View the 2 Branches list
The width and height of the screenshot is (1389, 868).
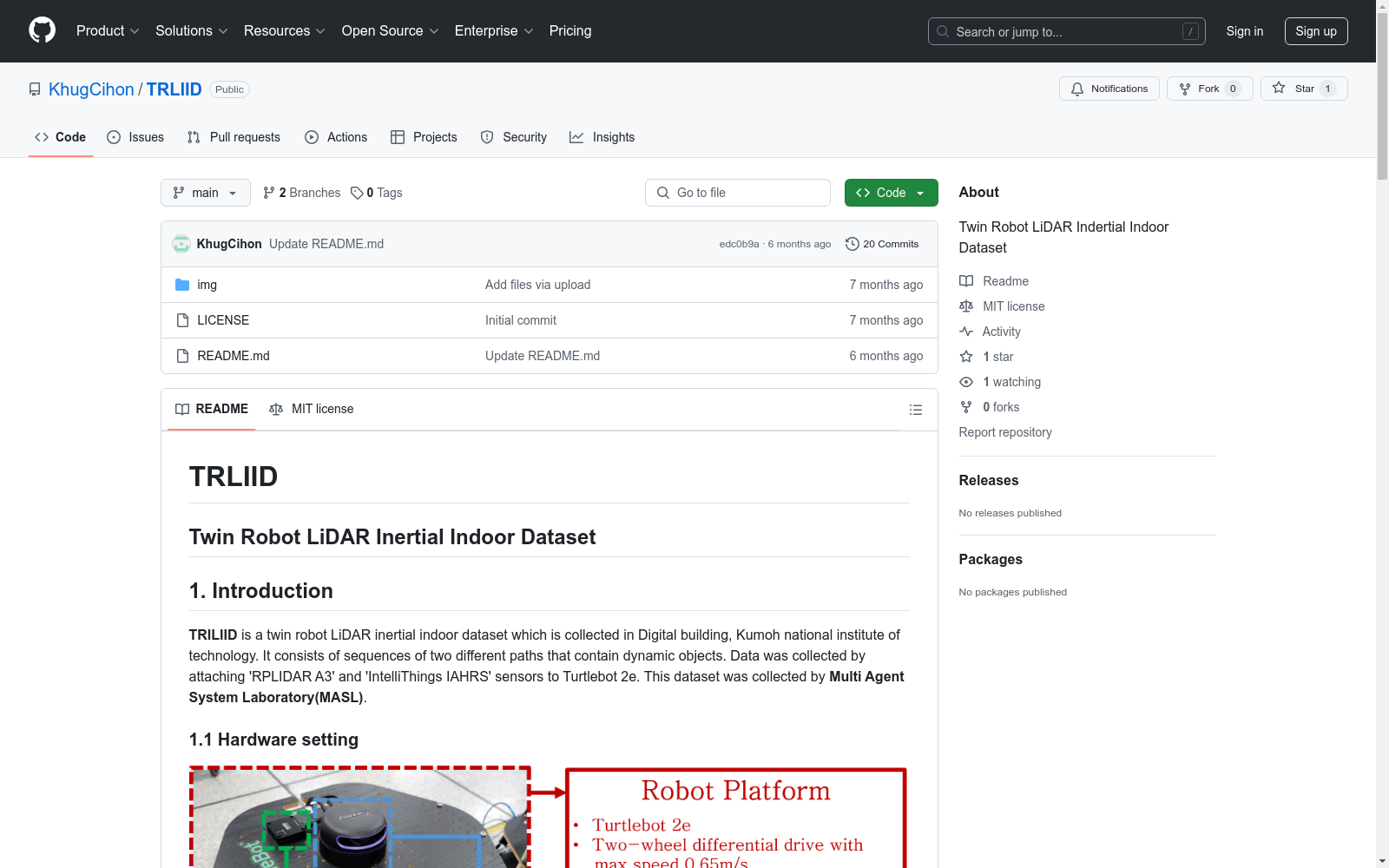pyautogui.click(x=301, y=193)
